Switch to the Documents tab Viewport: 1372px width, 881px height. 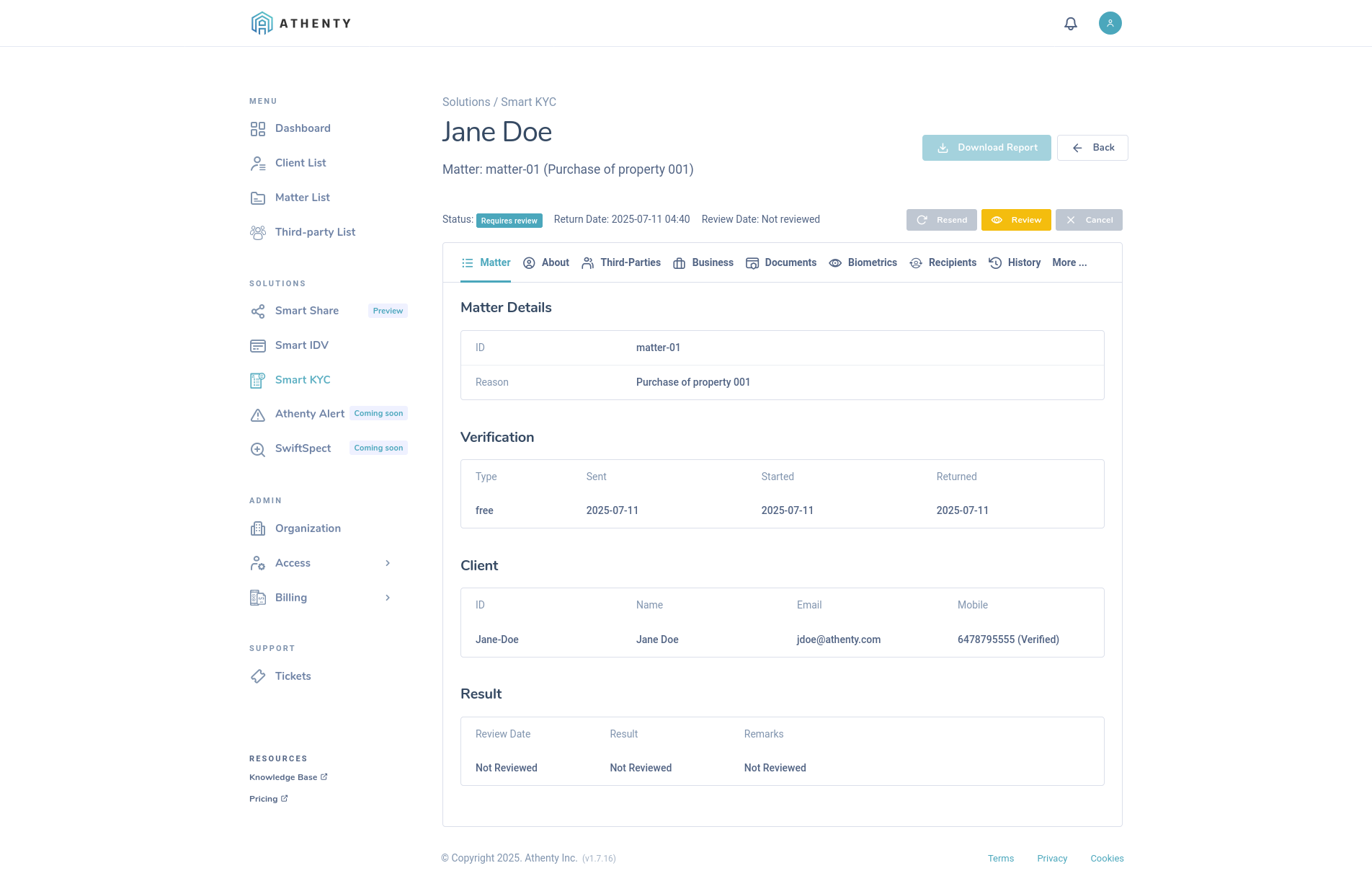(781, 263)
